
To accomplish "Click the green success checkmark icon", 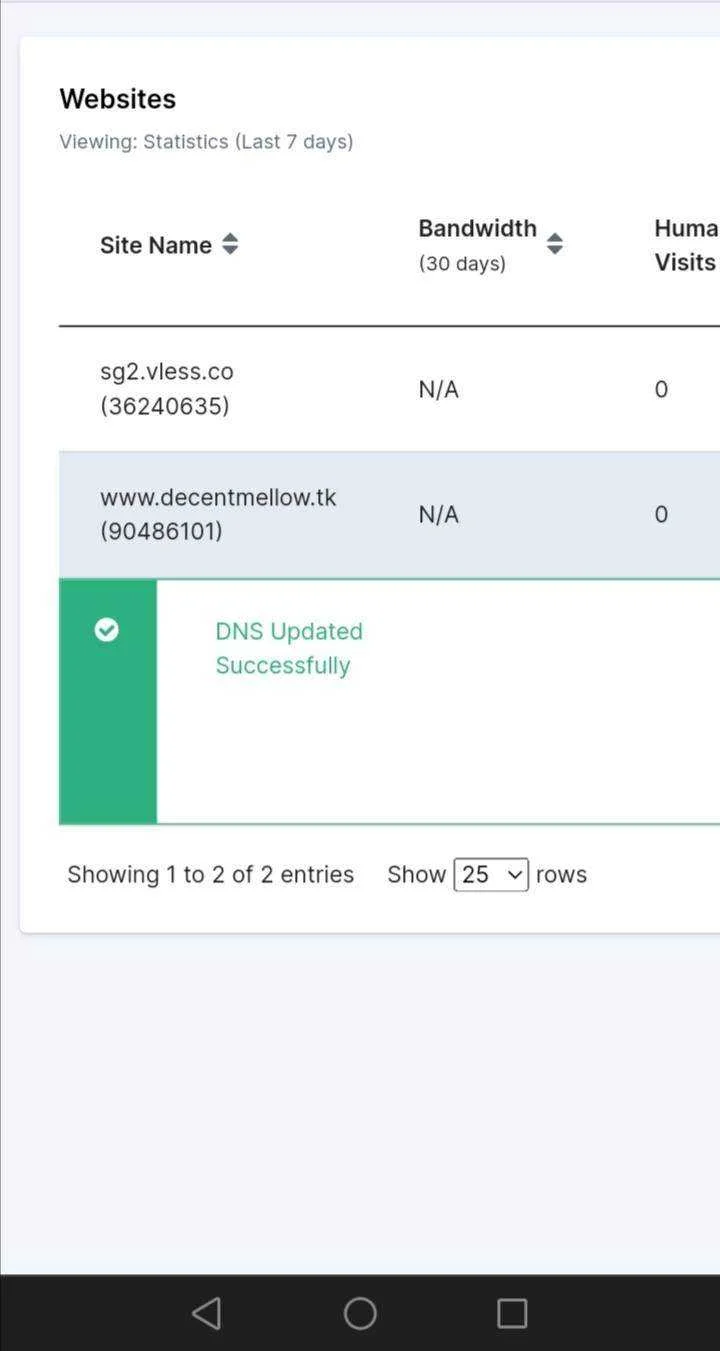I will [106, 630].
